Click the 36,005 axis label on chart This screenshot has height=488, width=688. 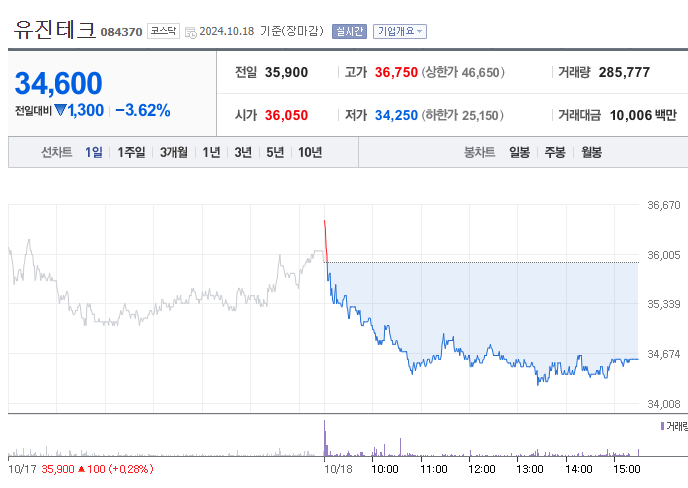click(663, 255)
